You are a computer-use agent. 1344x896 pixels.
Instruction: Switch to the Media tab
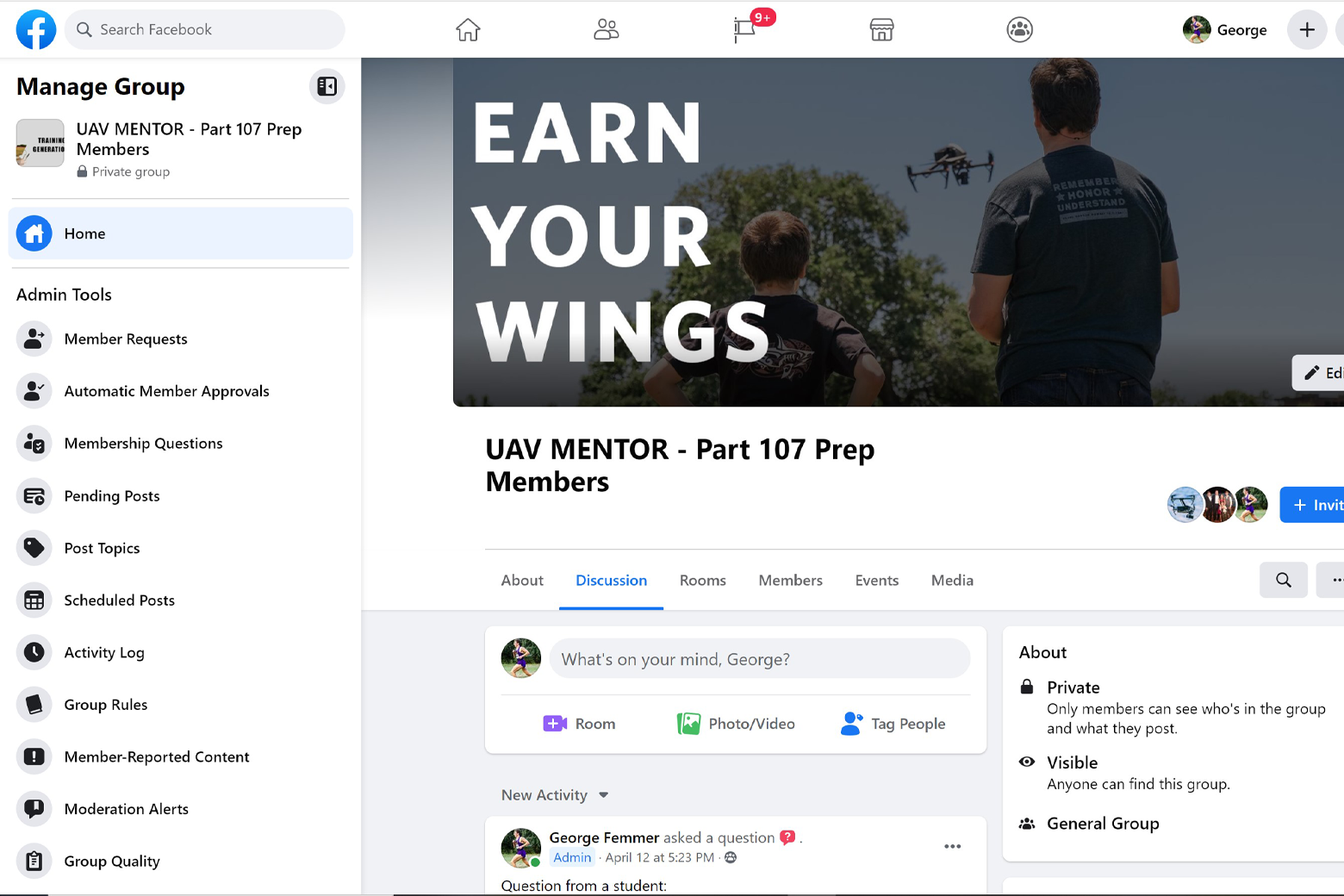point(953,581)
